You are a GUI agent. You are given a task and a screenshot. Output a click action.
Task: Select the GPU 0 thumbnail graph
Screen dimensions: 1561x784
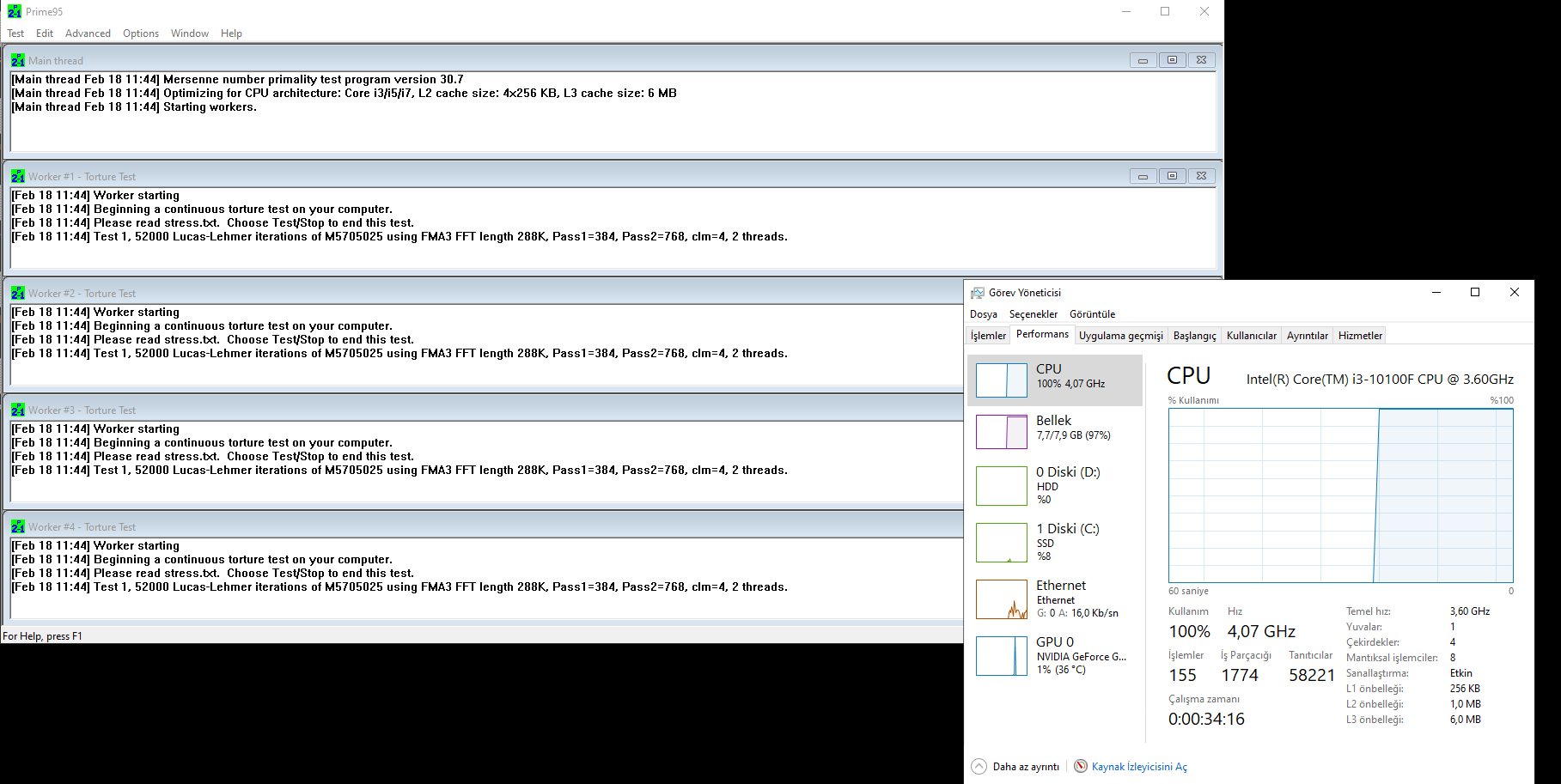click(x=1002, y=656)
